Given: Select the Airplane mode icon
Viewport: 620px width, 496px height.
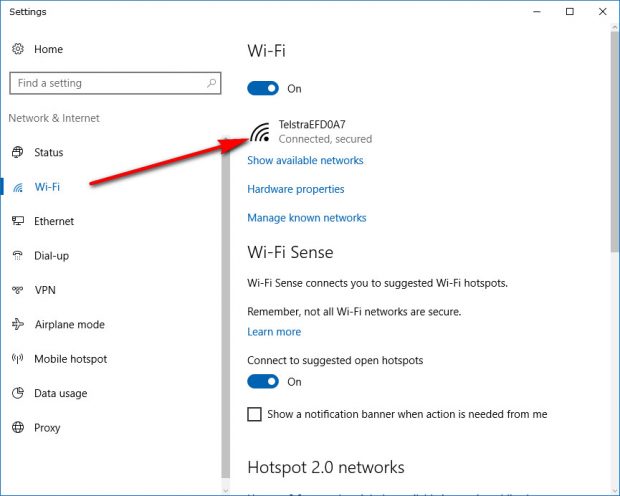Looking at the screenshot, I should tap(17, 324).
